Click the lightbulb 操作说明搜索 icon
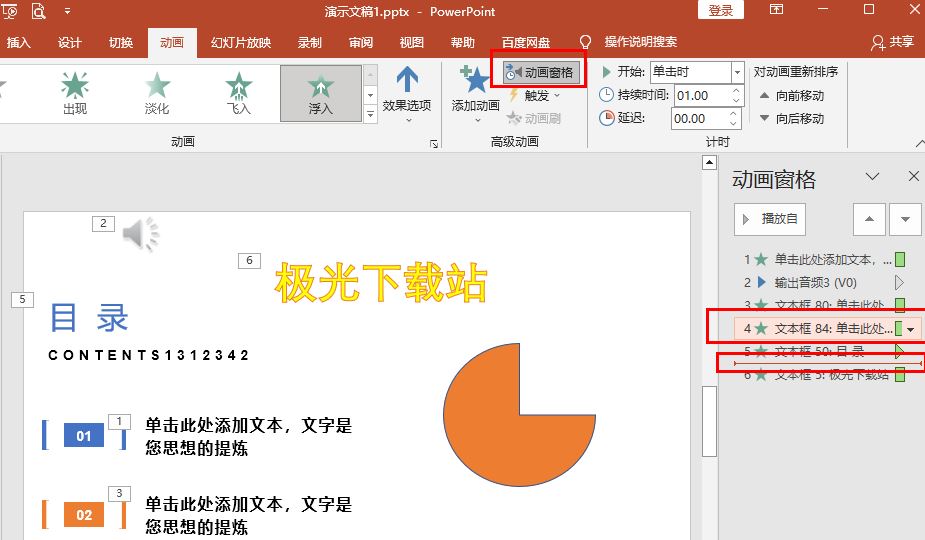The image size is (925, 540). click(x=586, y=42)
